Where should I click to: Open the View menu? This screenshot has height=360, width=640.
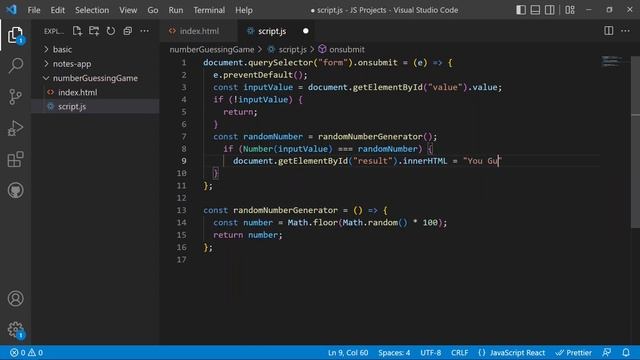[128, 10]
